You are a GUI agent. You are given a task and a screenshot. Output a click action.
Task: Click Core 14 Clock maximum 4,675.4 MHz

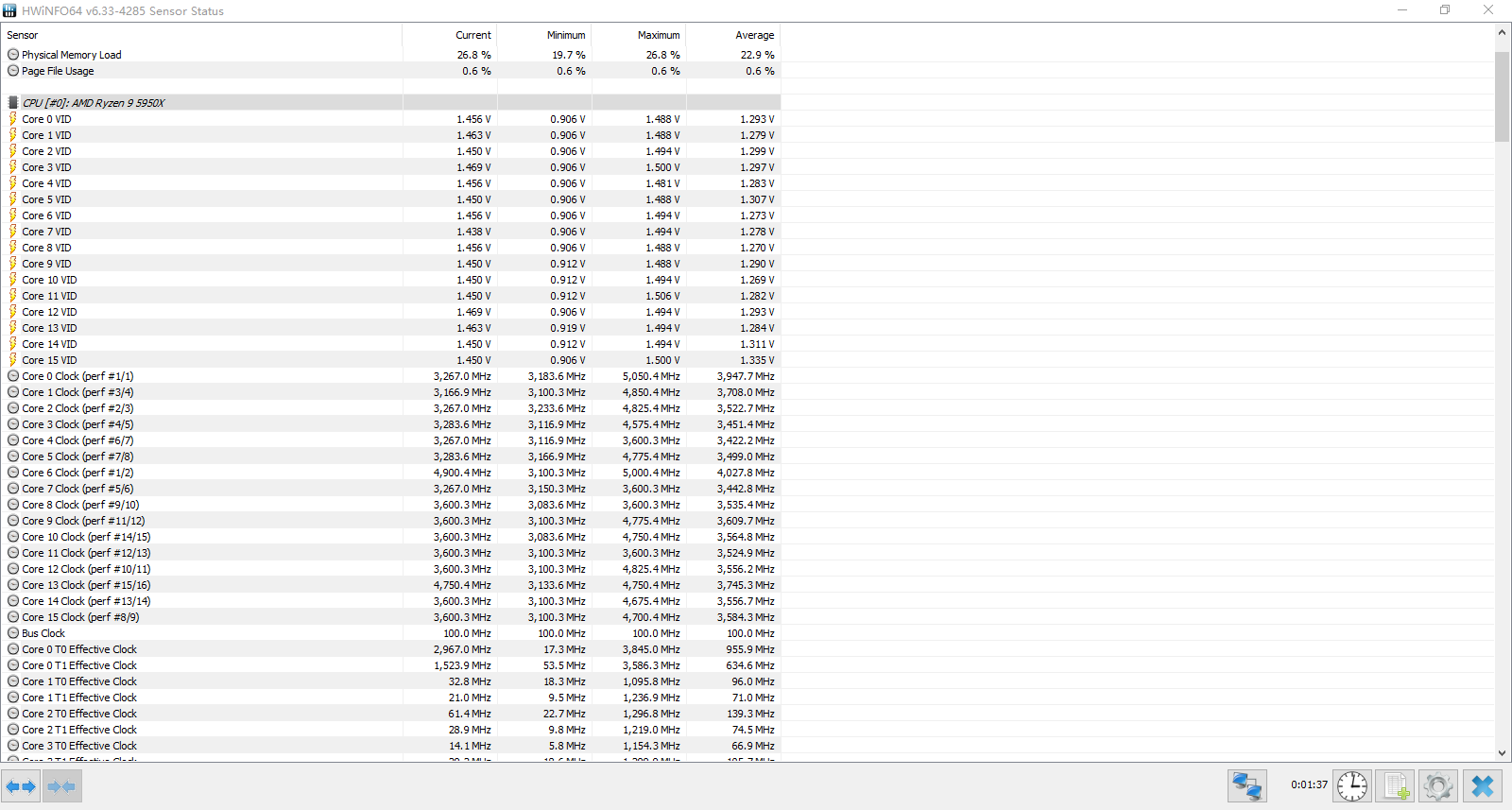click(651, 601)
